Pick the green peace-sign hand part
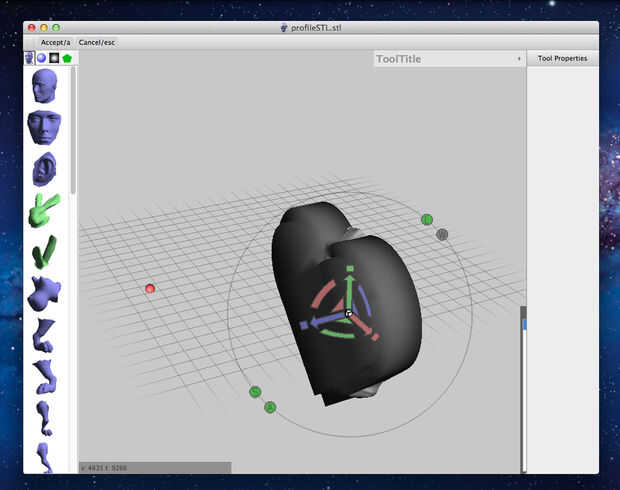This screenshot has width=620, height=490. [x=44, y=210]
